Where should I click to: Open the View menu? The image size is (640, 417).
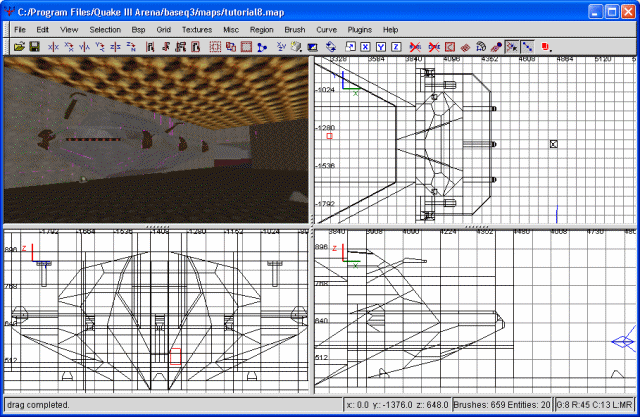(69, 29)
